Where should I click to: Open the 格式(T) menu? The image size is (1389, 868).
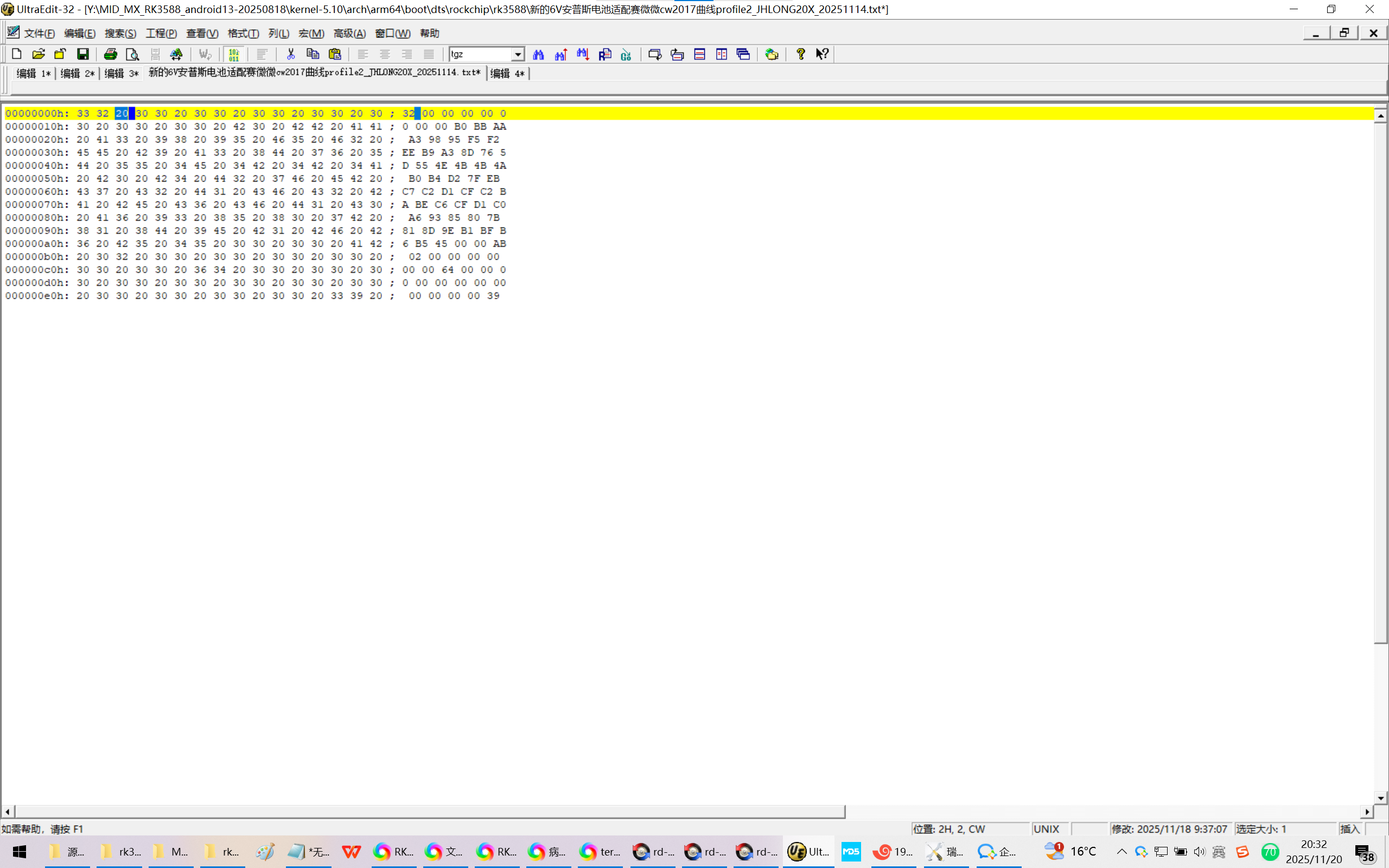coord(243,33)
